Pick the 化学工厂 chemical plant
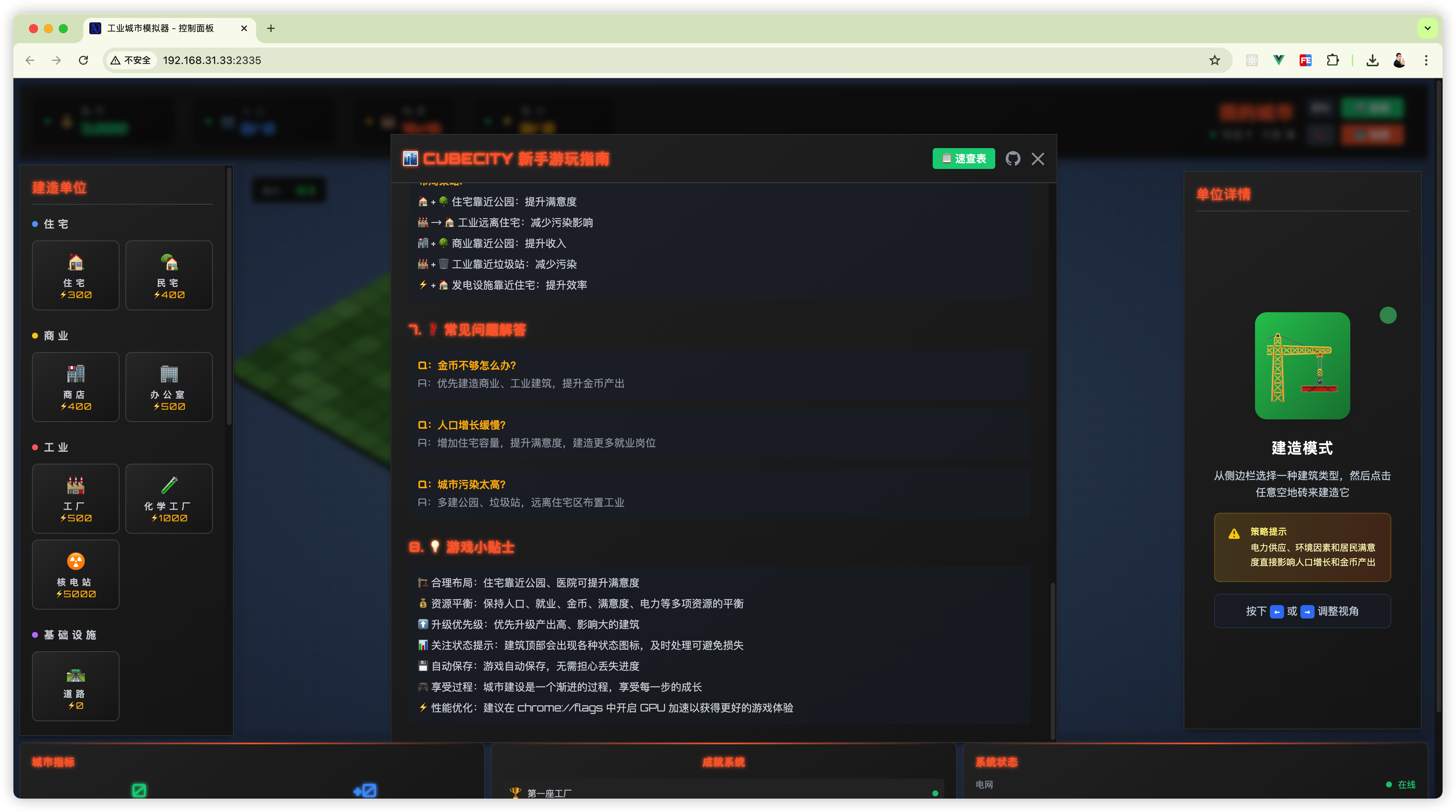This screenshot has height=812, width=1456. [169, 498]
